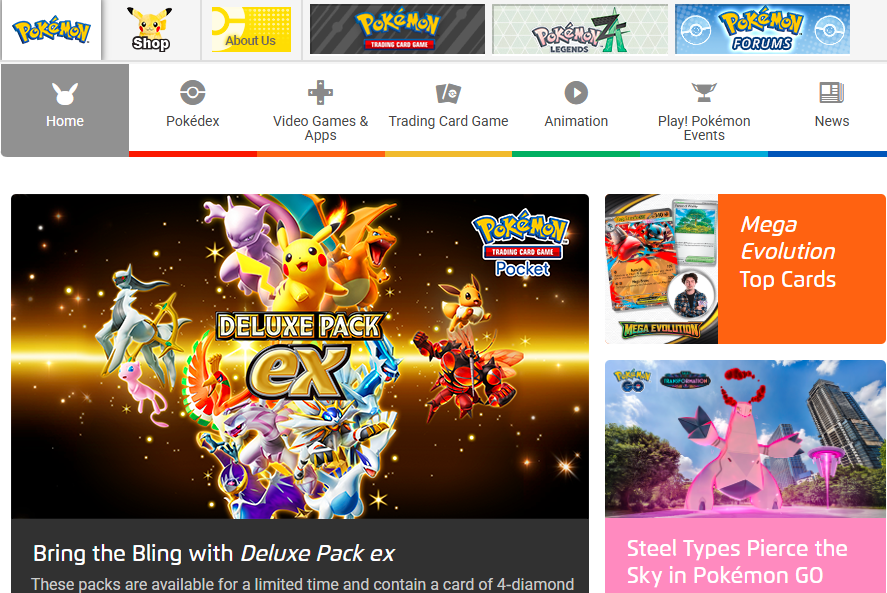Go to the Home tab
The image size is (887, 593).
tap(65, 110)
